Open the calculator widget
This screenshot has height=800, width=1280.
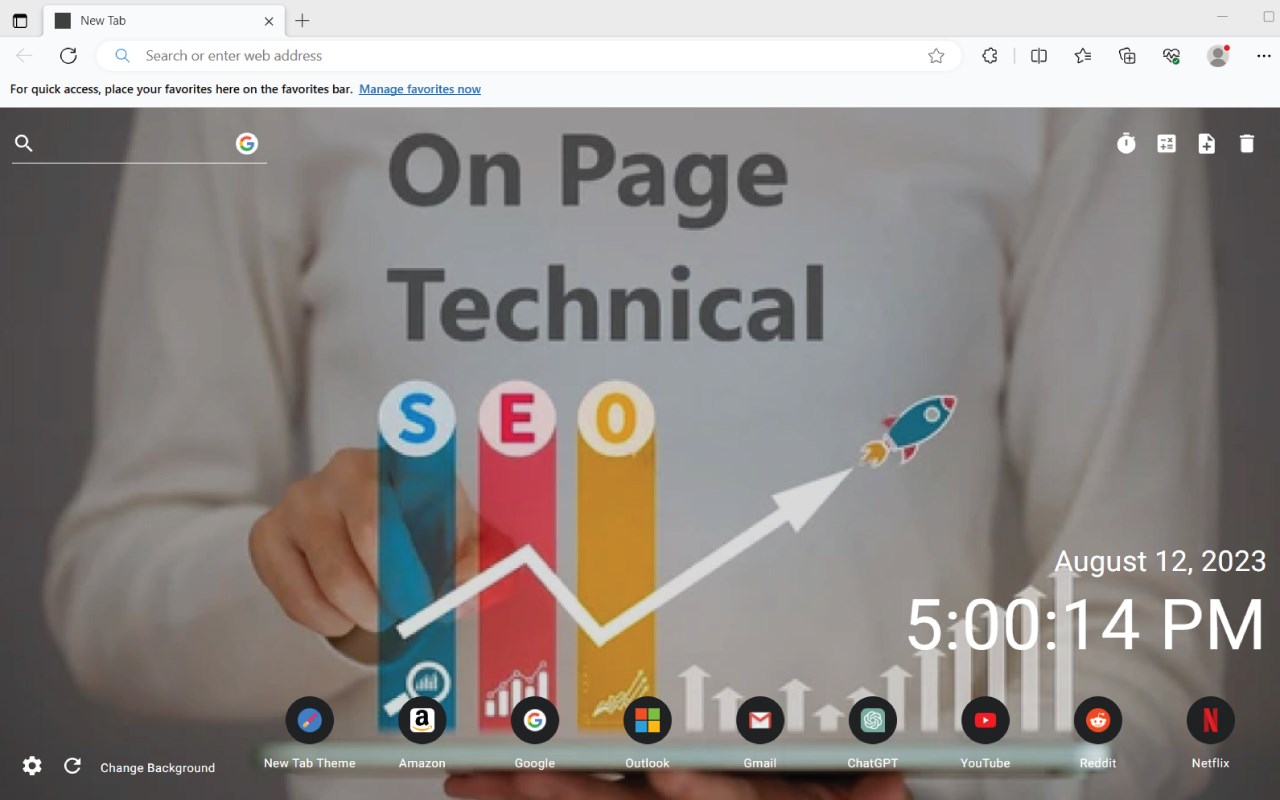pos(1166,143)
